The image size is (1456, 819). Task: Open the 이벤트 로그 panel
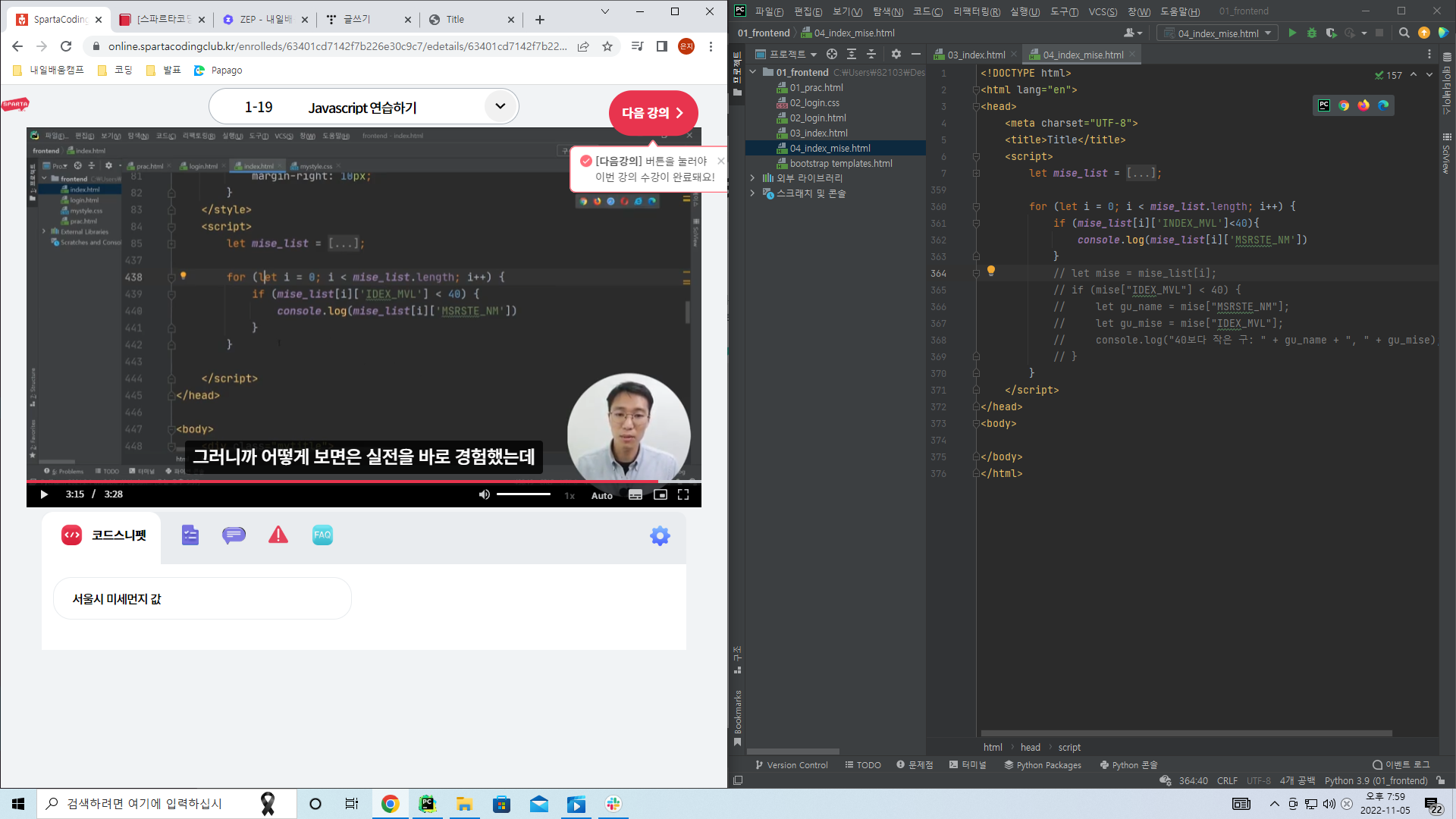(1401, 764)
